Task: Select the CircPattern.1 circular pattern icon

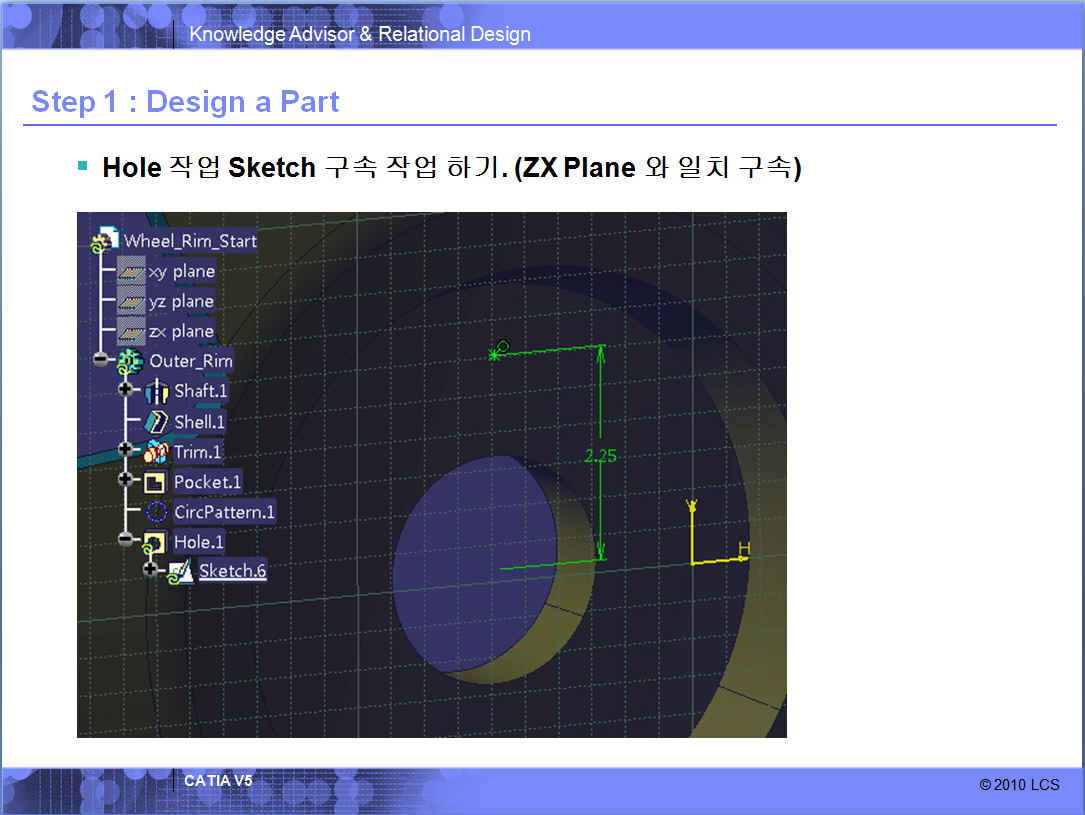Action: click(x=157, y=513)
